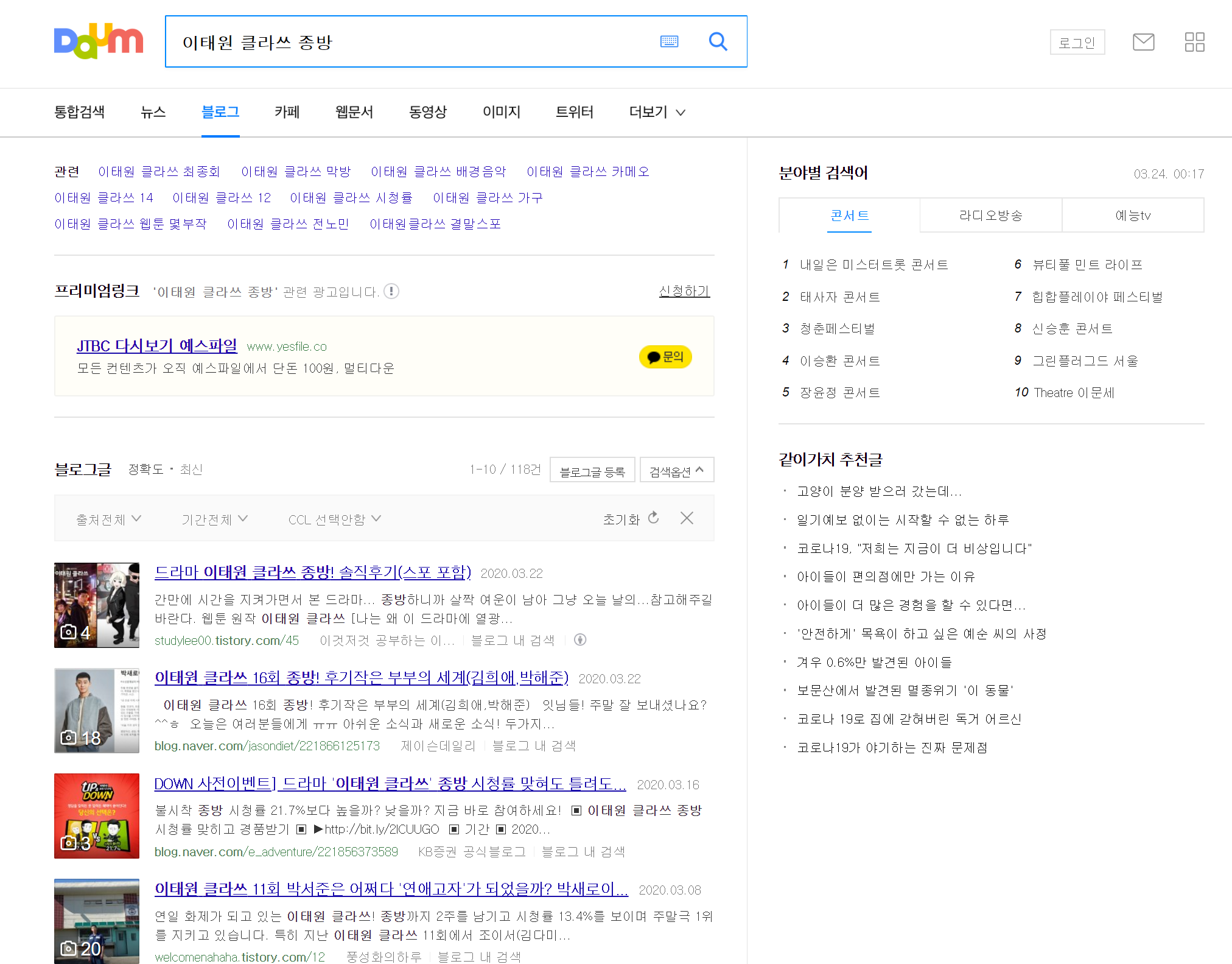Sort blog results by 최신
Screen dimensions: 1232x964
pos(191,470)
